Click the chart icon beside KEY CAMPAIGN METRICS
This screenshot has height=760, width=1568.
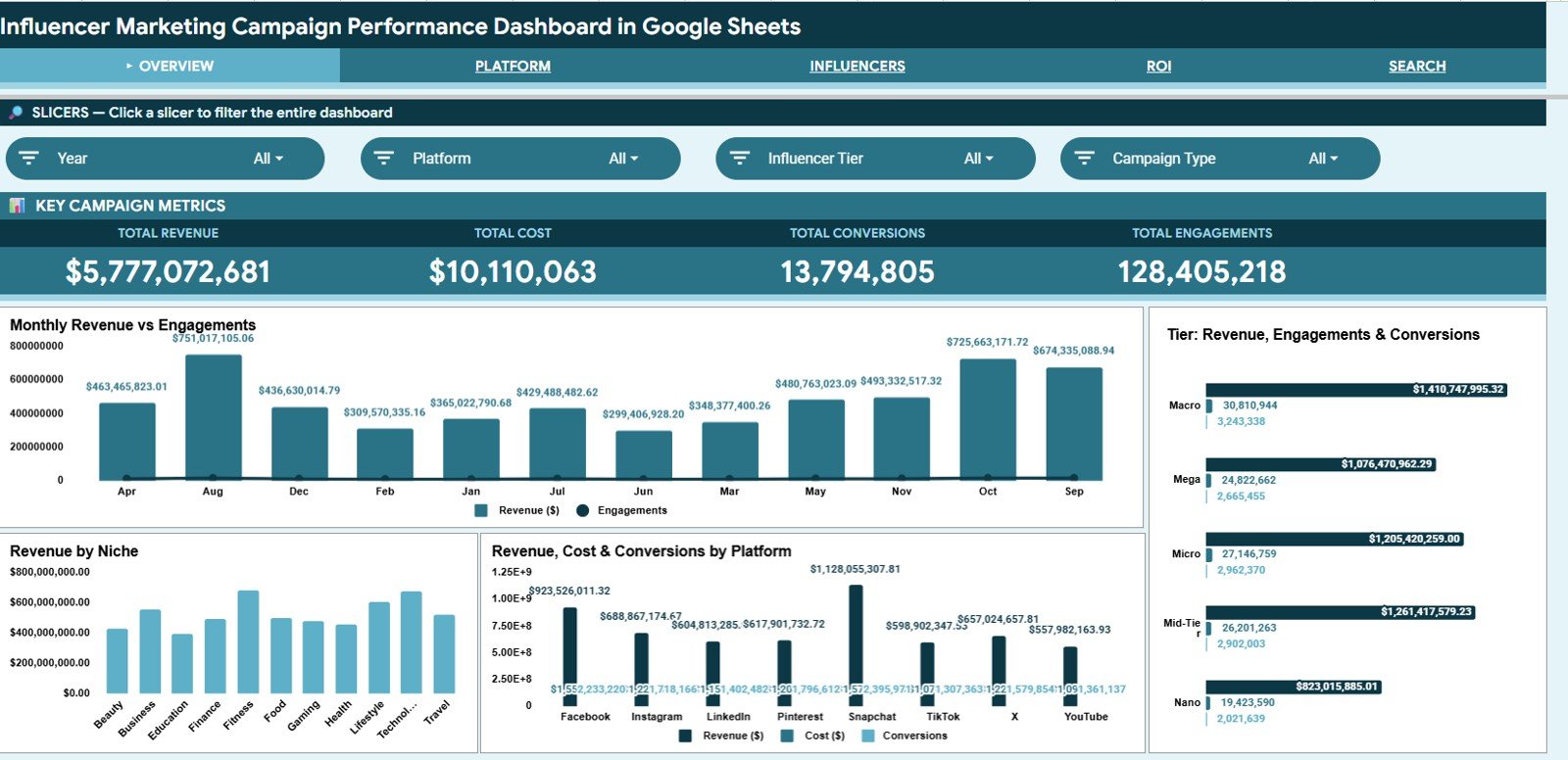17,206
